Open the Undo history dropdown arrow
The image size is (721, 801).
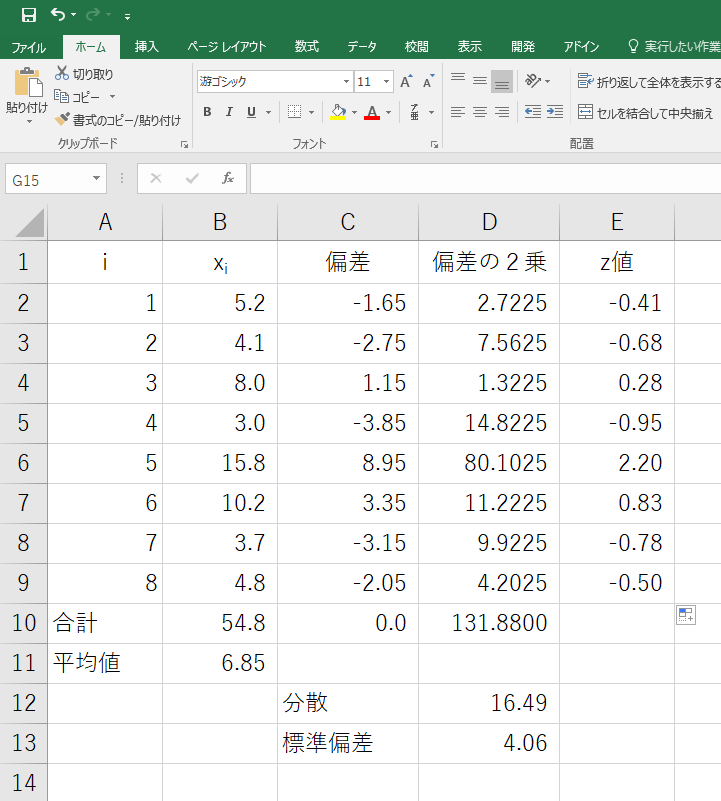[74, 15]
